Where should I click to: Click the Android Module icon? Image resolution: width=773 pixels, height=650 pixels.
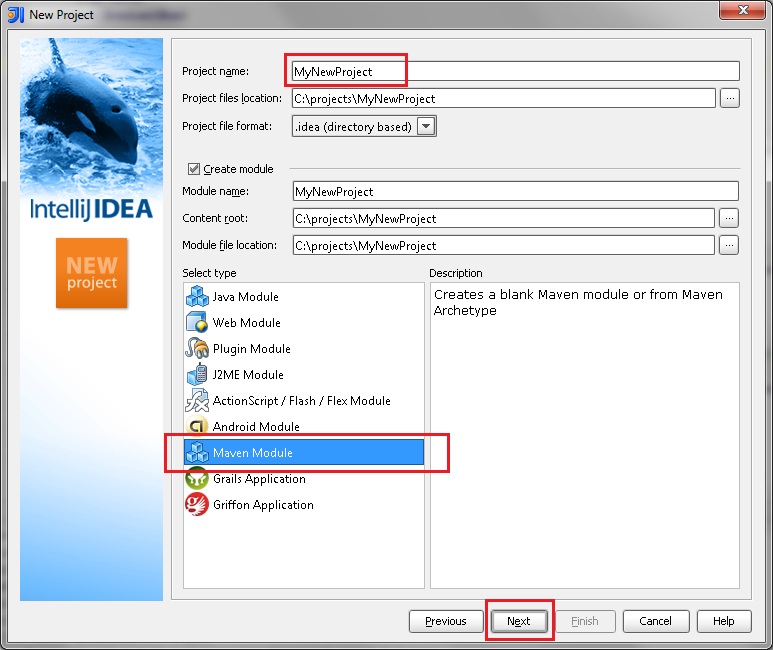coord(197,427)
